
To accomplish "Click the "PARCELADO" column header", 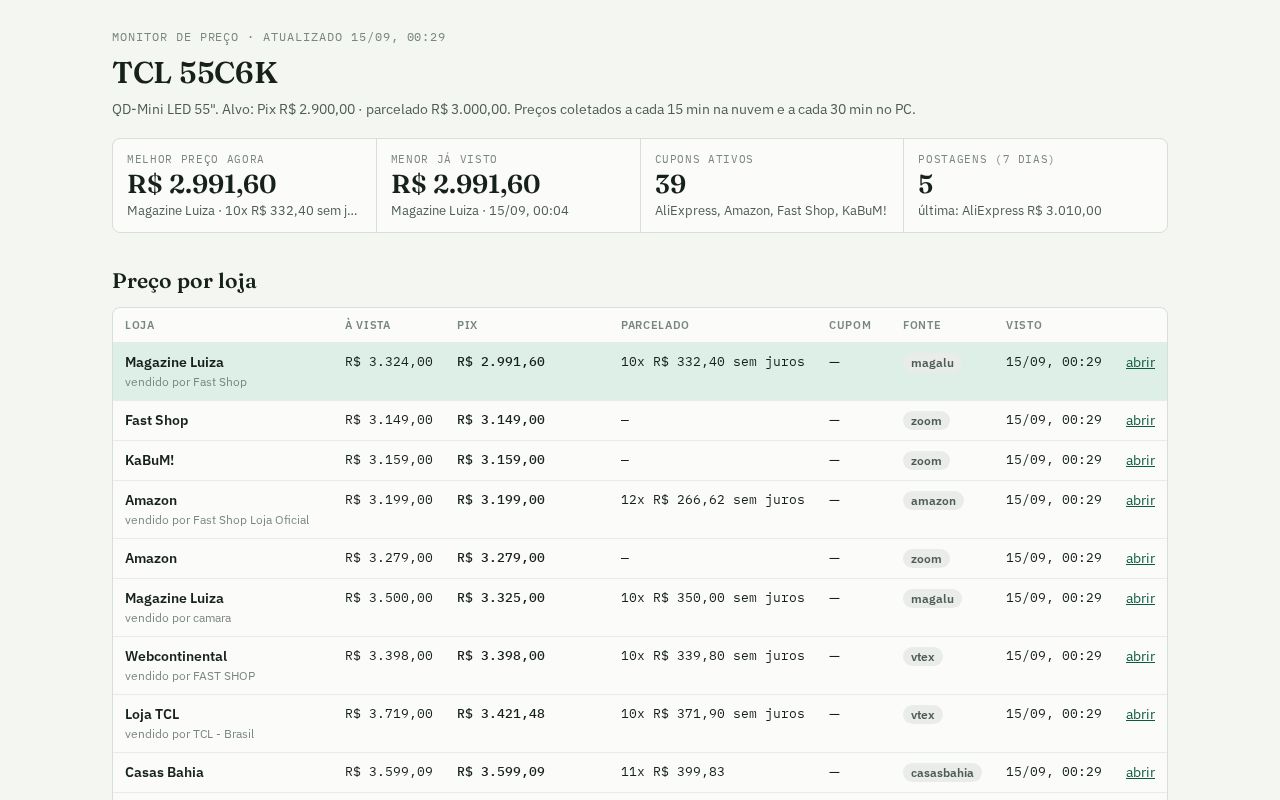I will tap(655, 325).
